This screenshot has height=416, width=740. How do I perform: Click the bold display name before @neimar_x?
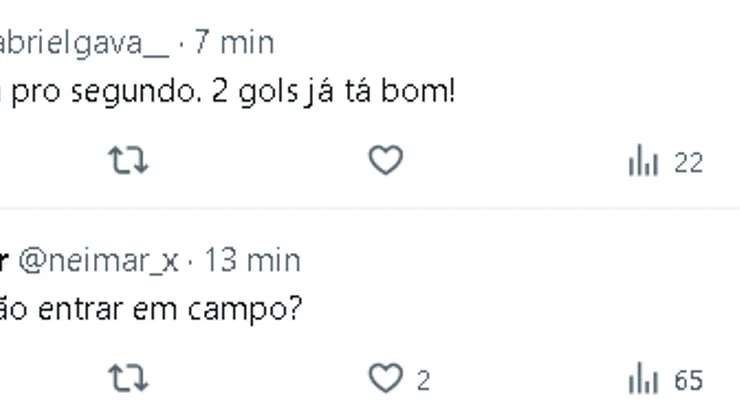click(x=5, y=260)
